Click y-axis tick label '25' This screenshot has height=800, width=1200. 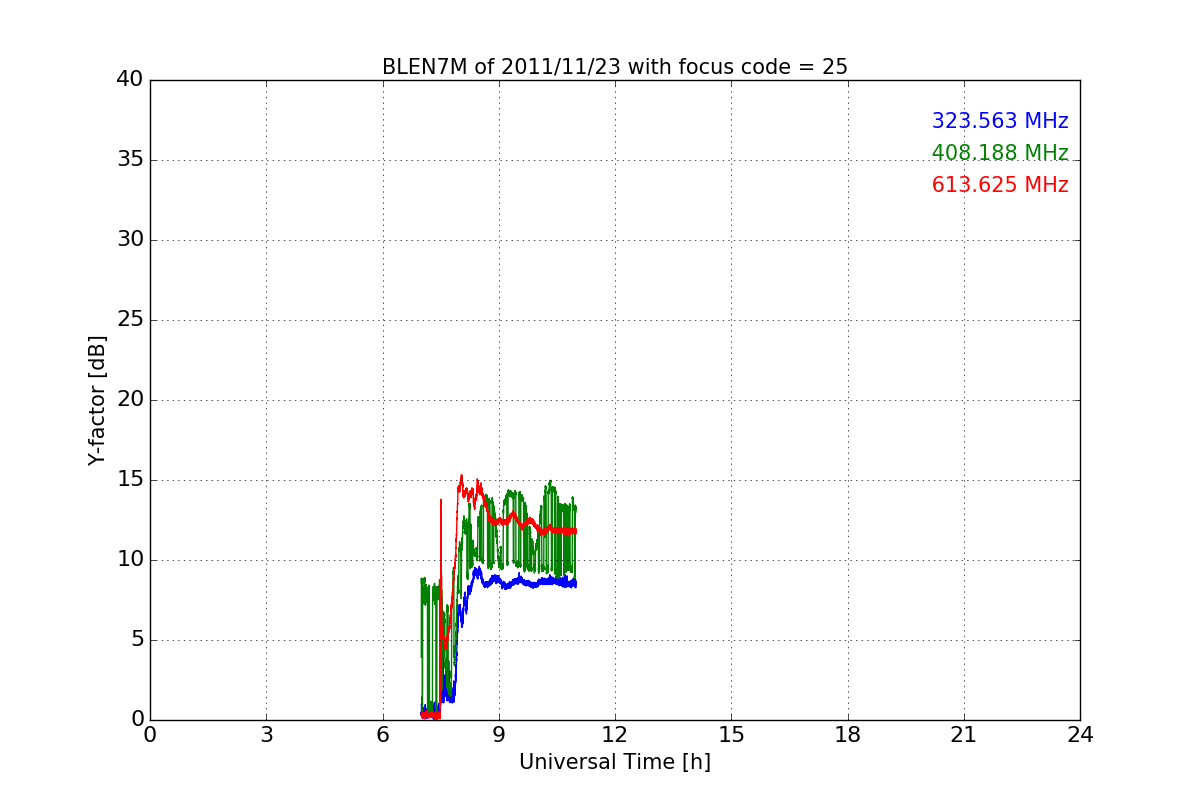130,320
